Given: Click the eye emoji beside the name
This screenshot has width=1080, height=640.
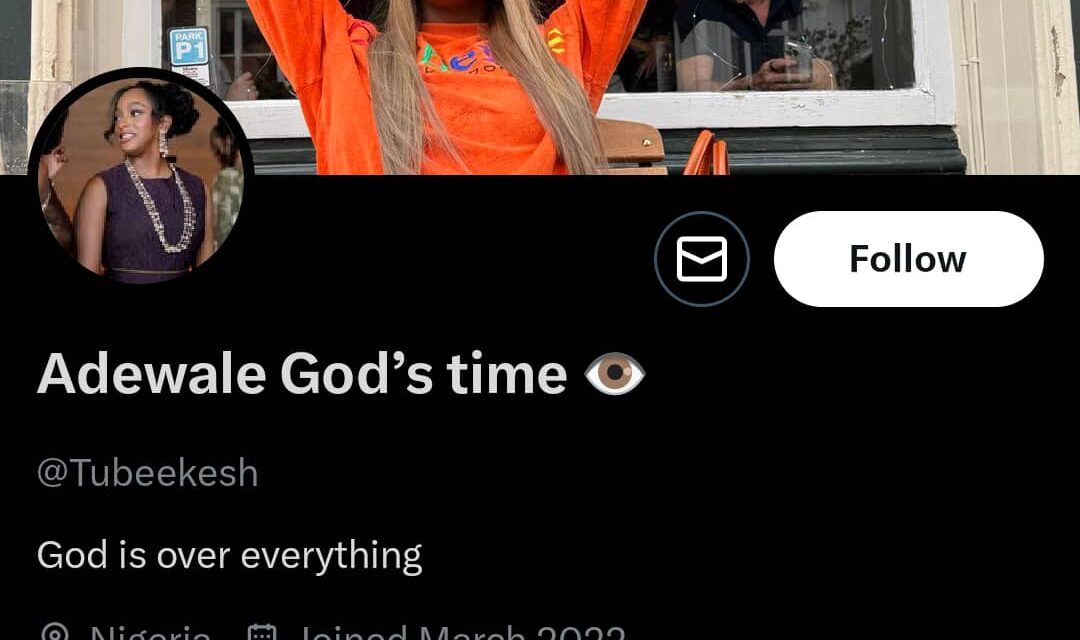Looking at the screenshot, I should click(614, 374).
